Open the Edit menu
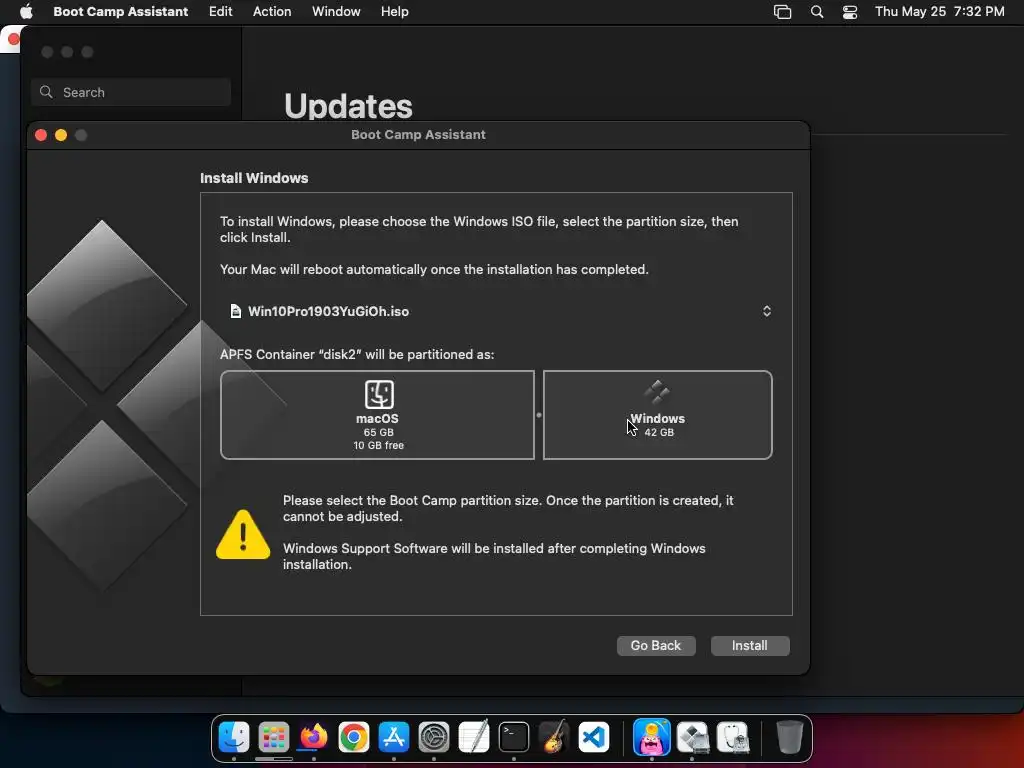This screenshot has width=1024, height=768. pyautogui.click(x=221, y=11)
